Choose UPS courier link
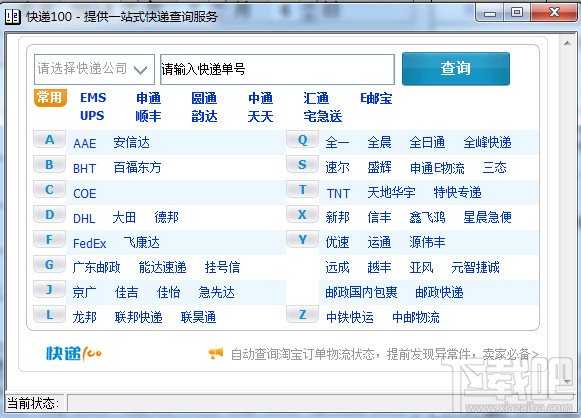The width and height of the screenshot is (581, 418). click(92, 116)
